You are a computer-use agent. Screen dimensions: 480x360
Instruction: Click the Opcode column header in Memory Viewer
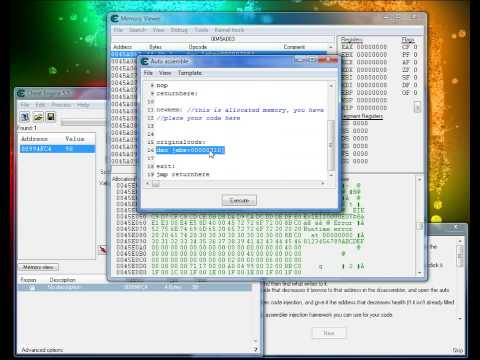coord(198,47)
